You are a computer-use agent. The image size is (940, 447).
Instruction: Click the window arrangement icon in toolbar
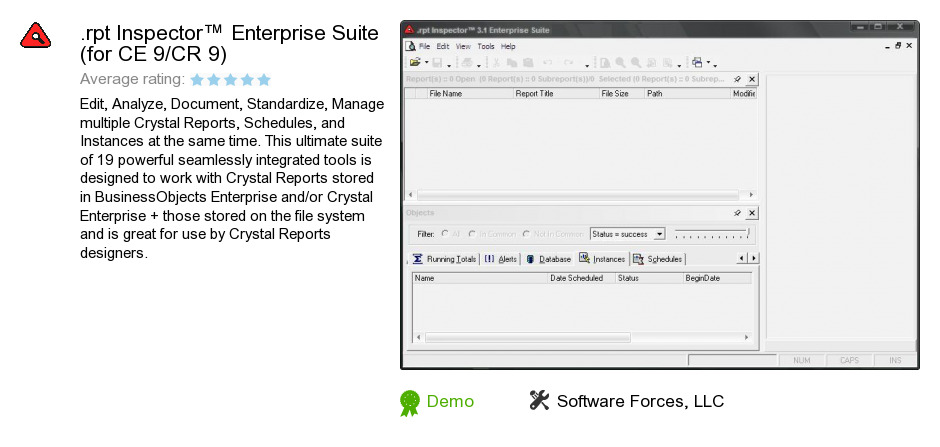click(x=697, y=62)
